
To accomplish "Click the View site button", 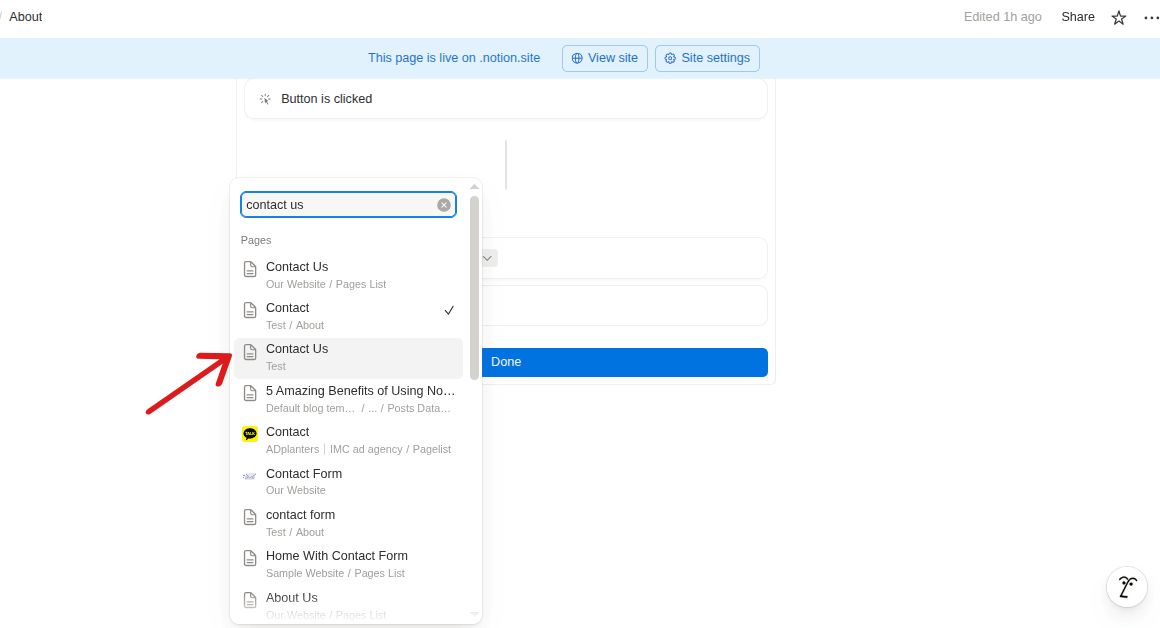I will tap(604, 58).
